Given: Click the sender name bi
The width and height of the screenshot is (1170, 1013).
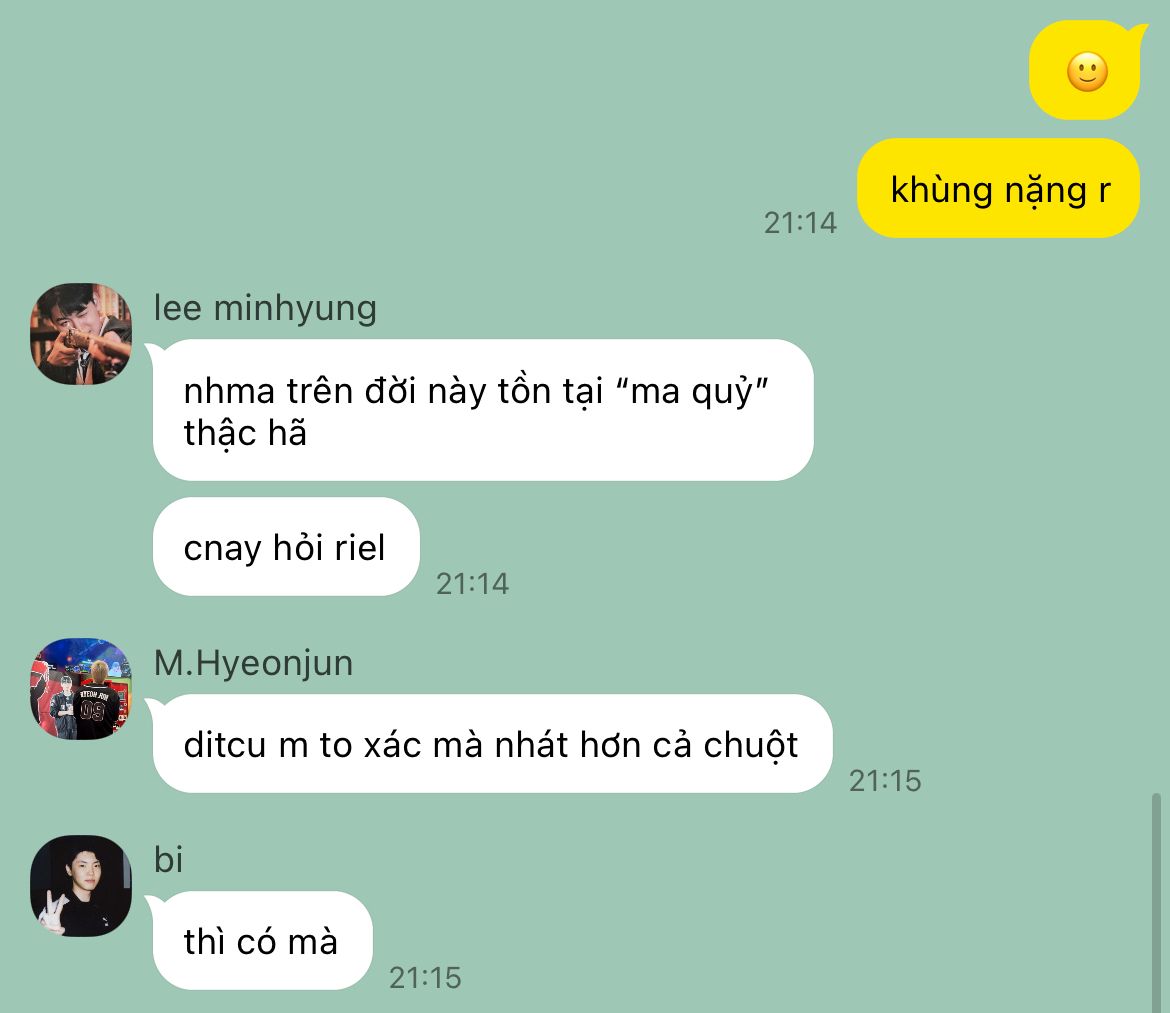Looking at the screenshot, I should pyautogui.click(x=169, y=859).
